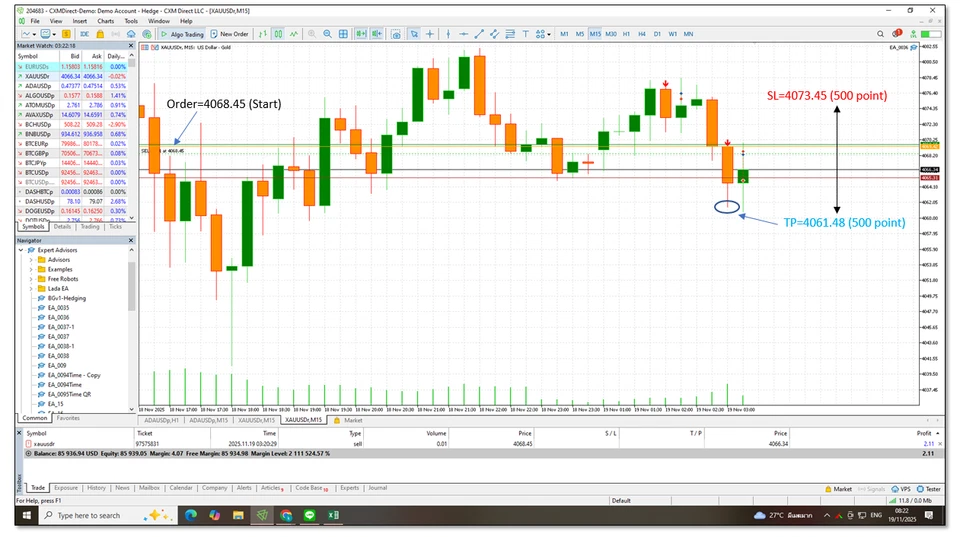960x537 pixels.
Task: Draw a horizontal line on the chart
Action: pyautogui.click(x=463, y=34)
